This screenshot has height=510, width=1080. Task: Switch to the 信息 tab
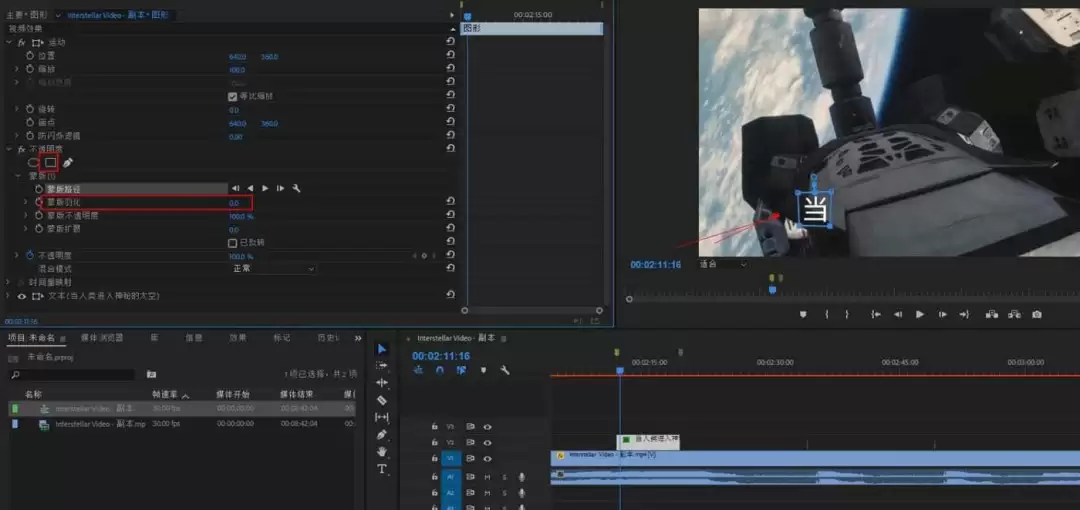coord(194,338)
